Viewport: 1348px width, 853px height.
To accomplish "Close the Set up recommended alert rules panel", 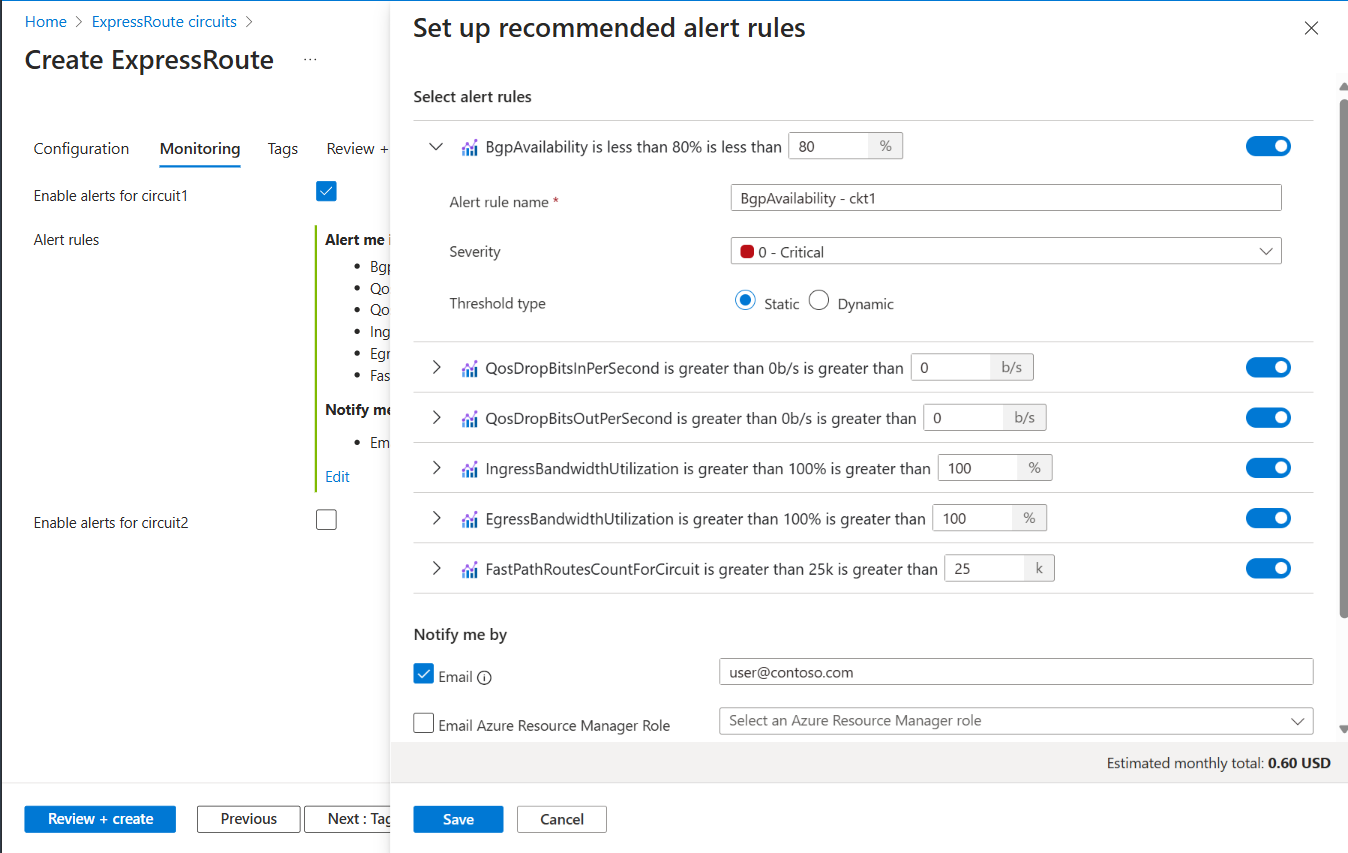I will pyautogui.click(x=1311, y=28).
